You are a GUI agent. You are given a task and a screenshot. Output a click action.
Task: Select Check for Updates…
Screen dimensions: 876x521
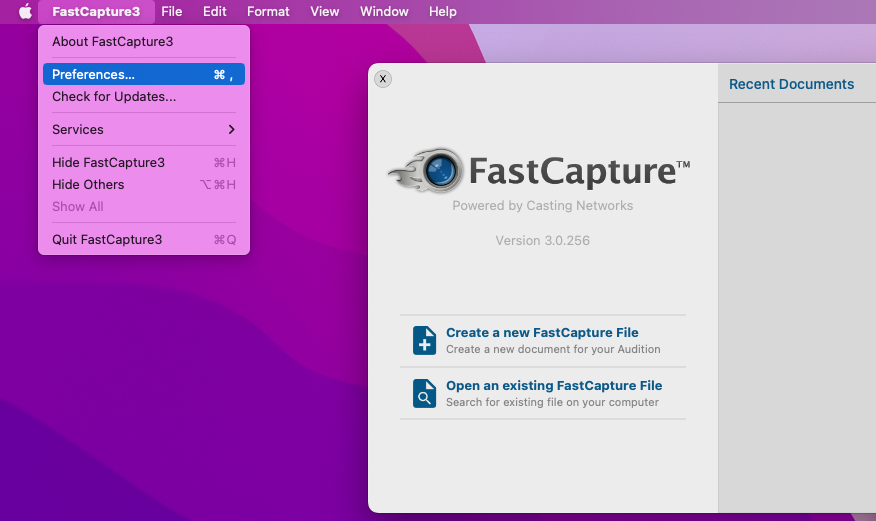click(x=144, y=97)
